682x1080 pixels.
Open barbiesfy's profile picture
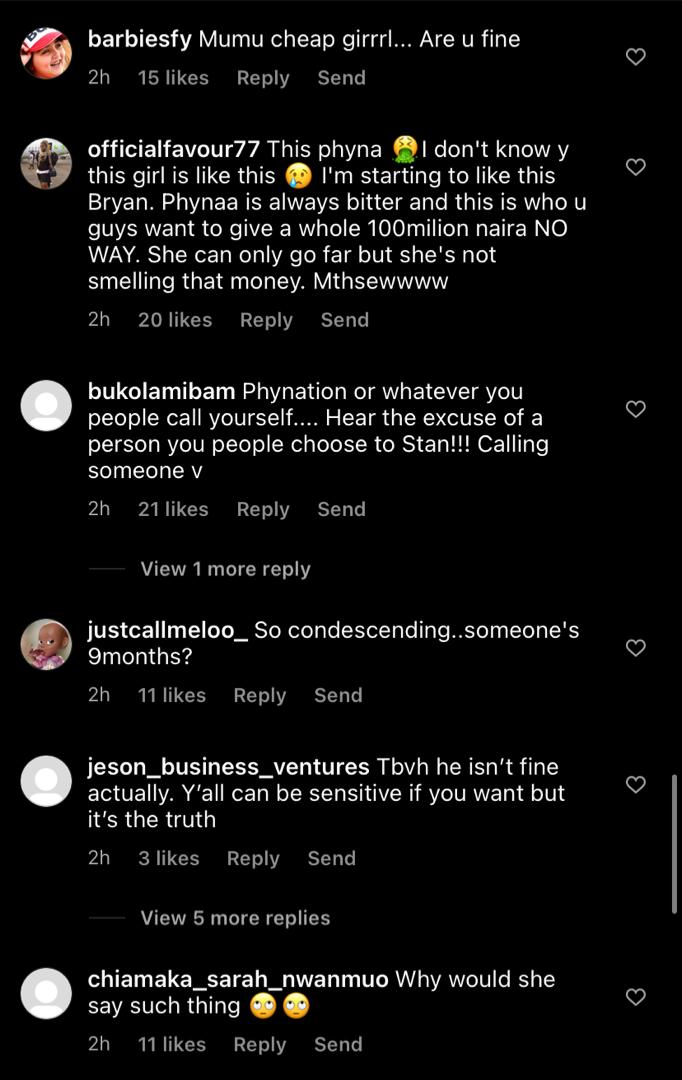click(x=46, y=53)
